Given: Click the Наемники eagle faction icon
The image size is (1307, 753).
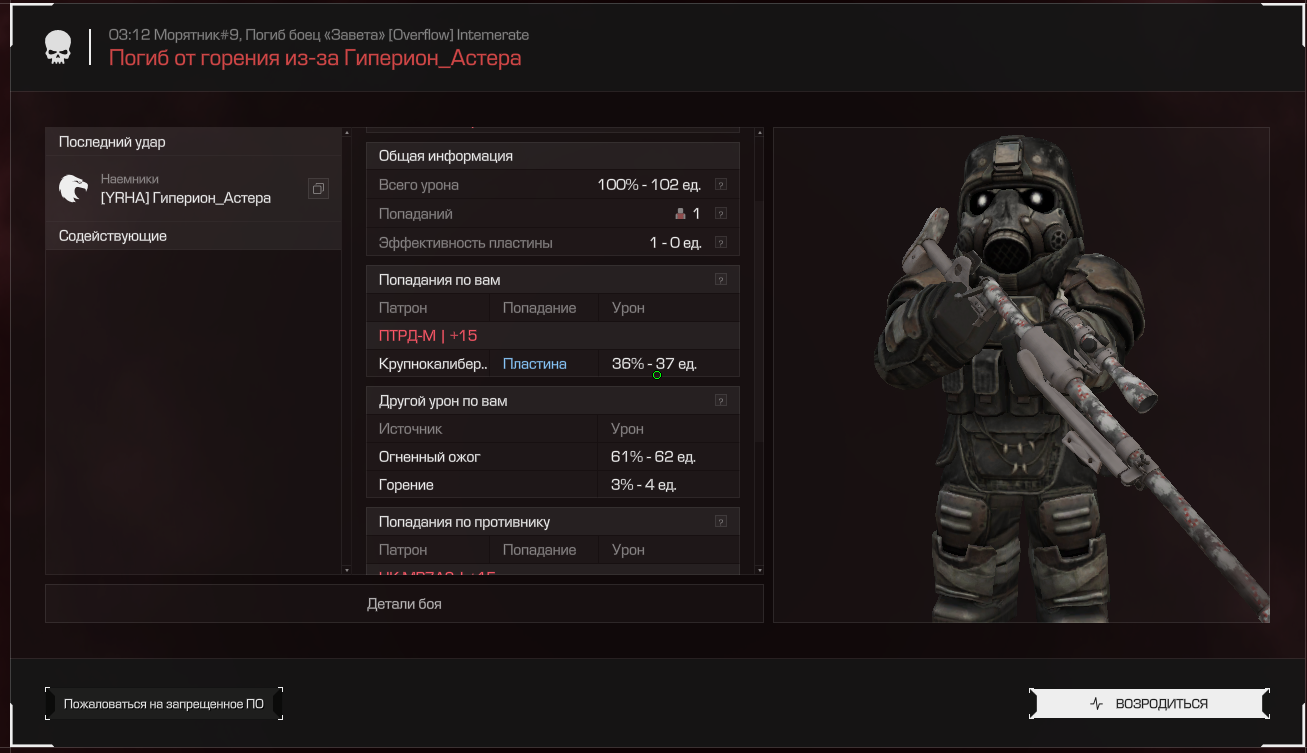Looking at the screenshot, I should point(73,189).
